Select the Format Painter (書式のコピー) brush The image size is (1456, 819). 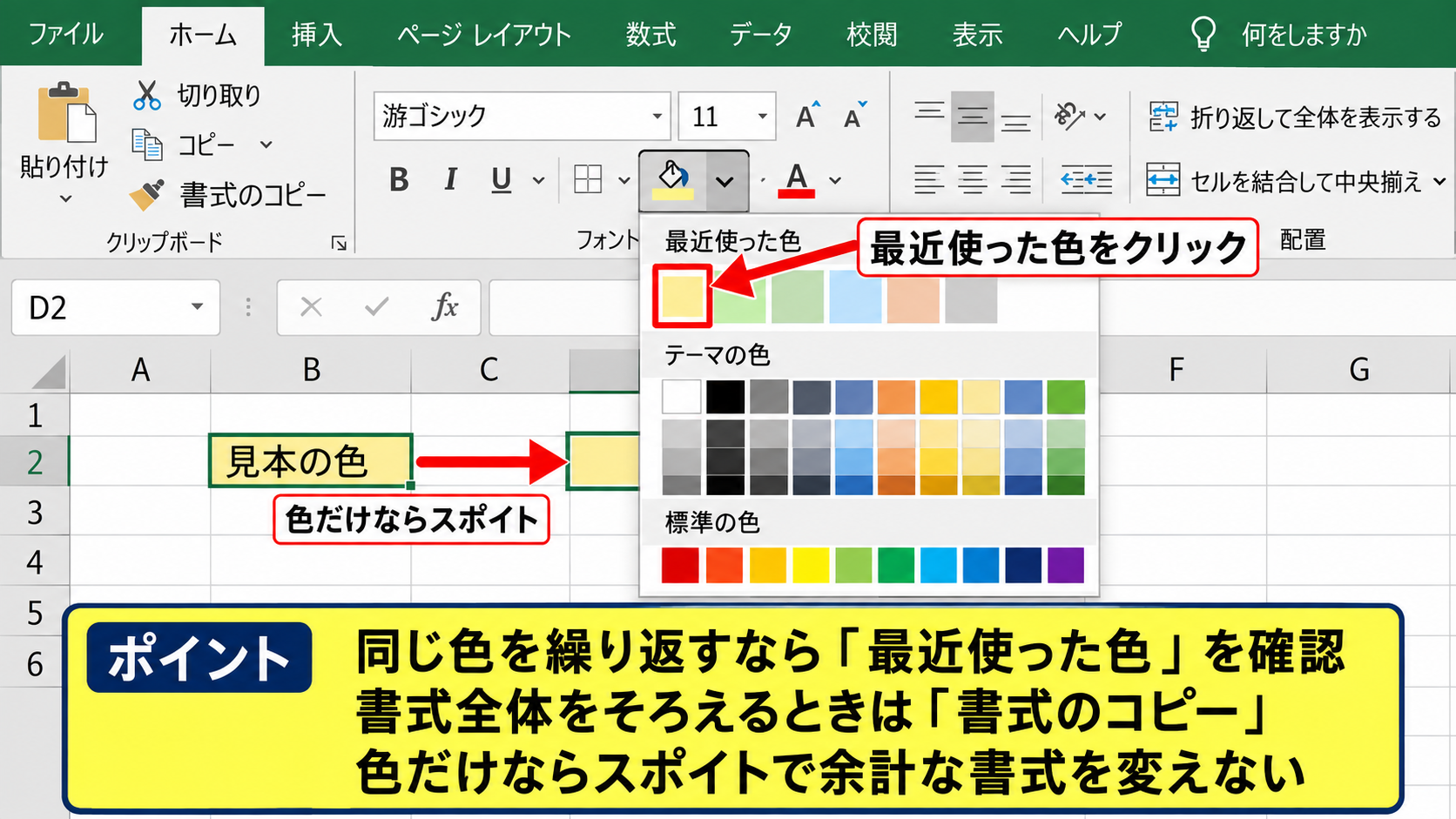click(x=147, y=194)
